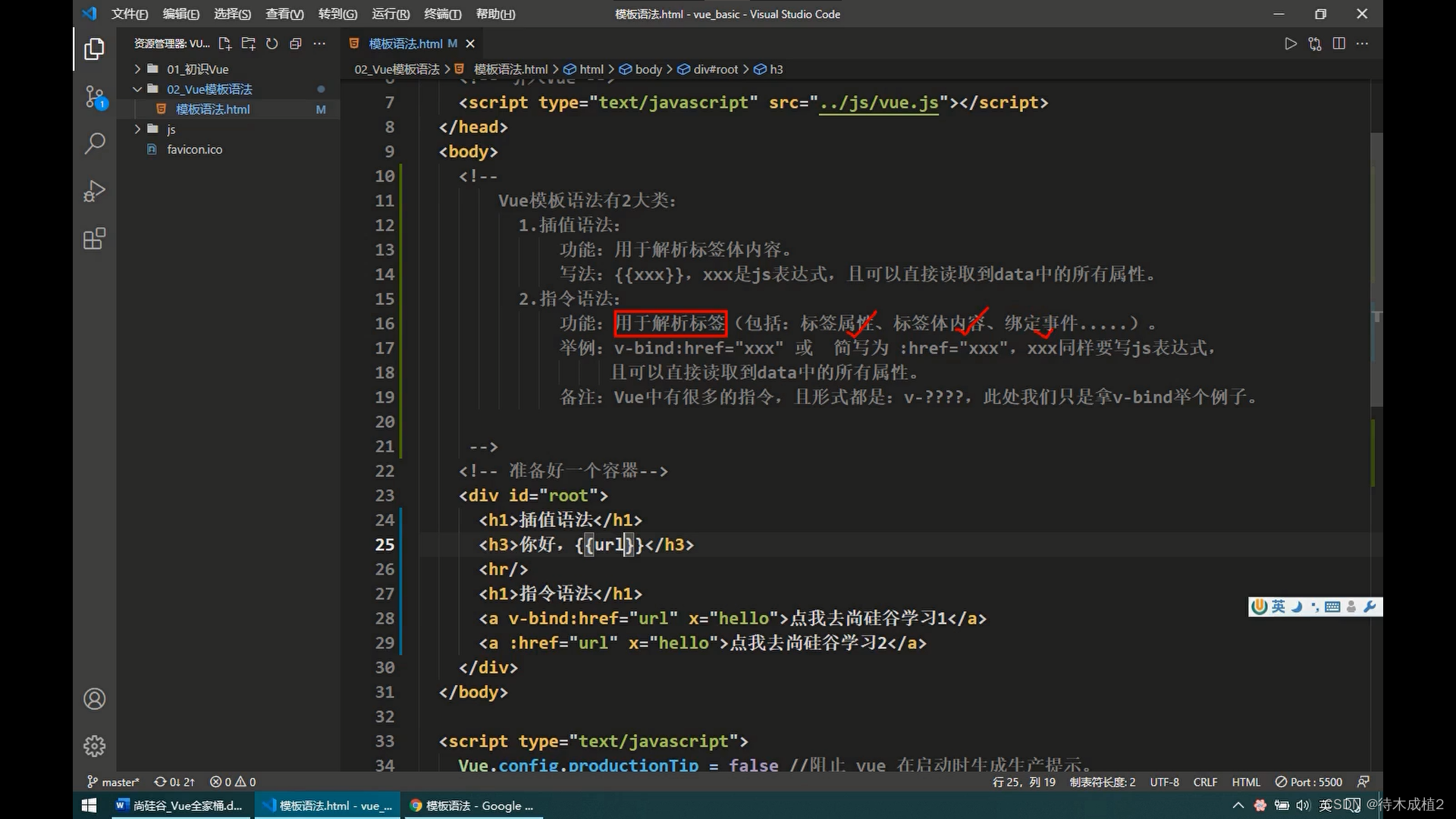Click Port 5500 Live Server status

pos(1309,782)
